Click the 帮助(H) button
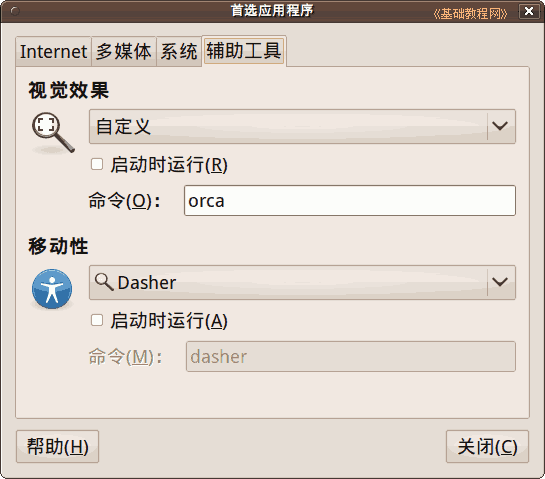The width and height of the screenshot is (545, 479). [57, 446]
